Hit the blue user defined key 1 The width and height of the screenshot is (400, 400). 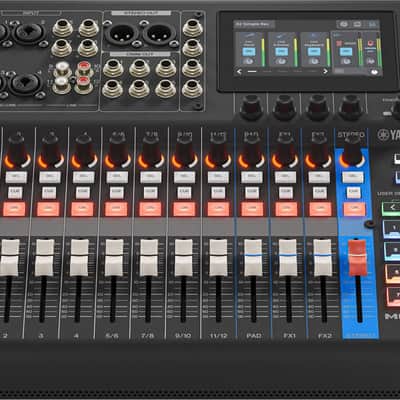(392, 229)
